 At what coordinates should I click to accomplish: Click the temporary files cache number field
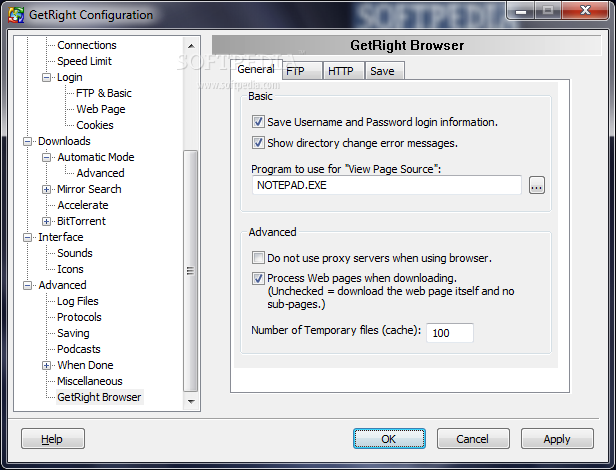(450, 333)
